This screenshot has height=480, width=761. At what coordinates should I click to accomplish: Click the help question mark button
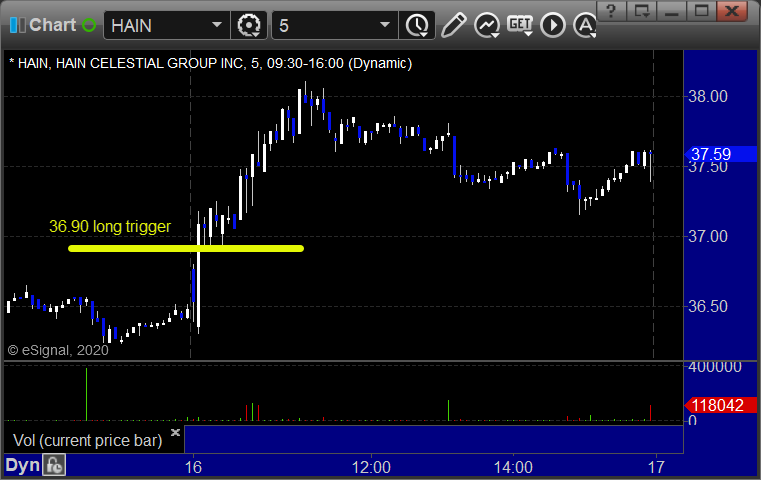611,11
